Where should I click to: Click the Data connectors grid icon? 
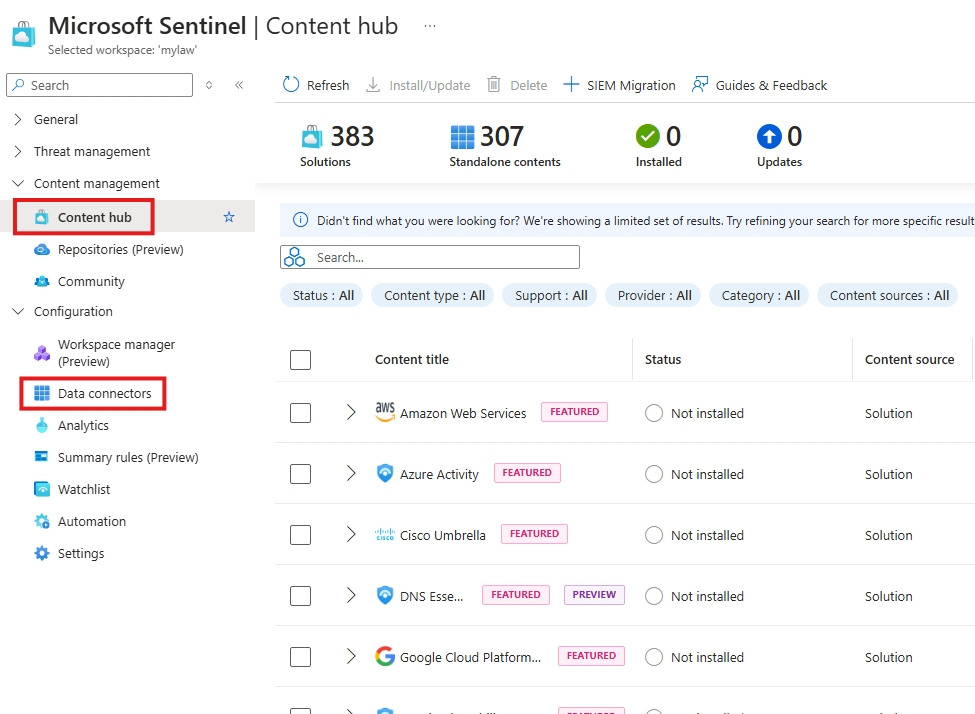pyautogui.click(x=42, y=393)
